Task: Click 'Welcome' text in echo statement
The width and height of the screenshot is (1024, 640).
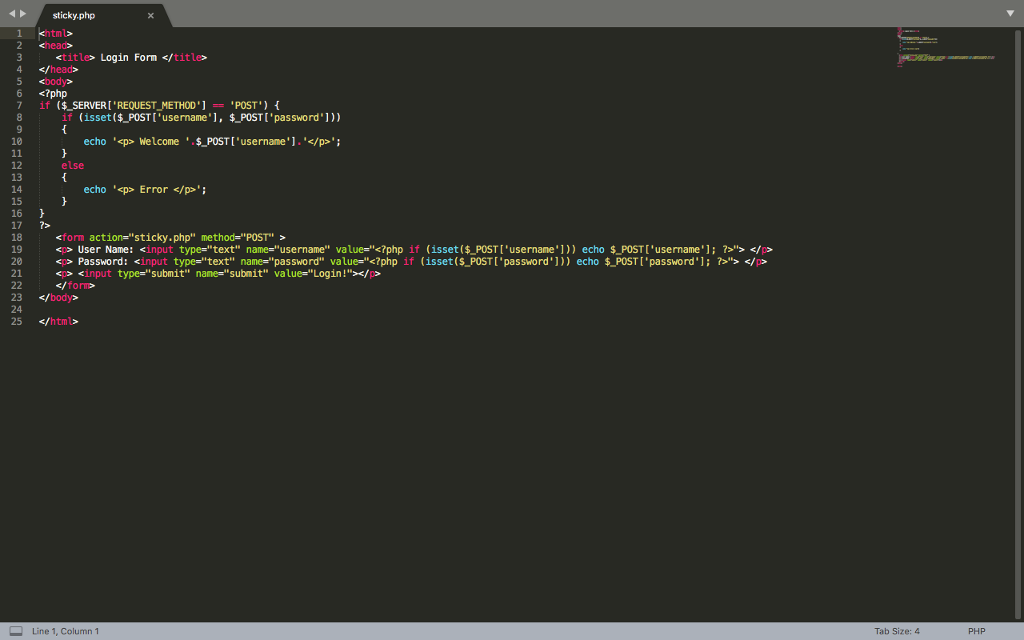Action: click(159, 141)
